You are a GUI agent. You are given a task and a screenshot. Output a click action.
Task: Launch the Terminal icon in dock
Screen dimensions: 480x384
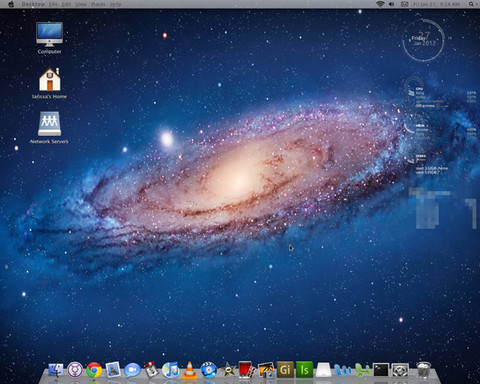coord(381,370)
